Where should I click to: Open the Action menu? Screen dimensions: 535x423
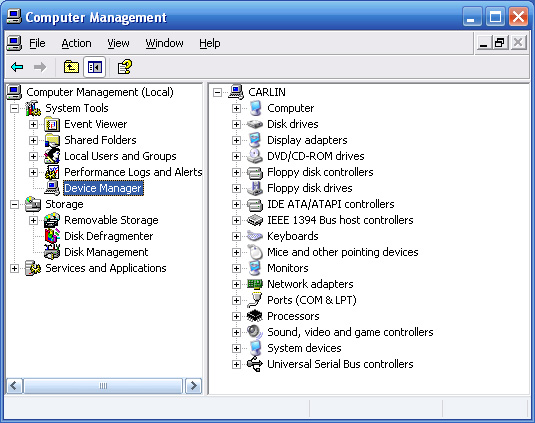76,43
